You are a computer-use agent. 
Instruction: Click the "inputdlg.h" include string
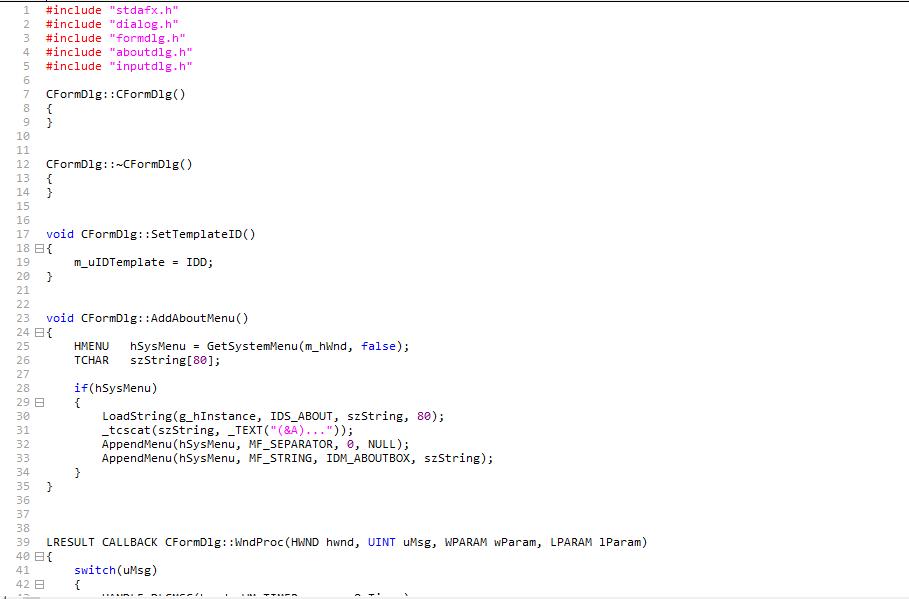tap(151, 66)
